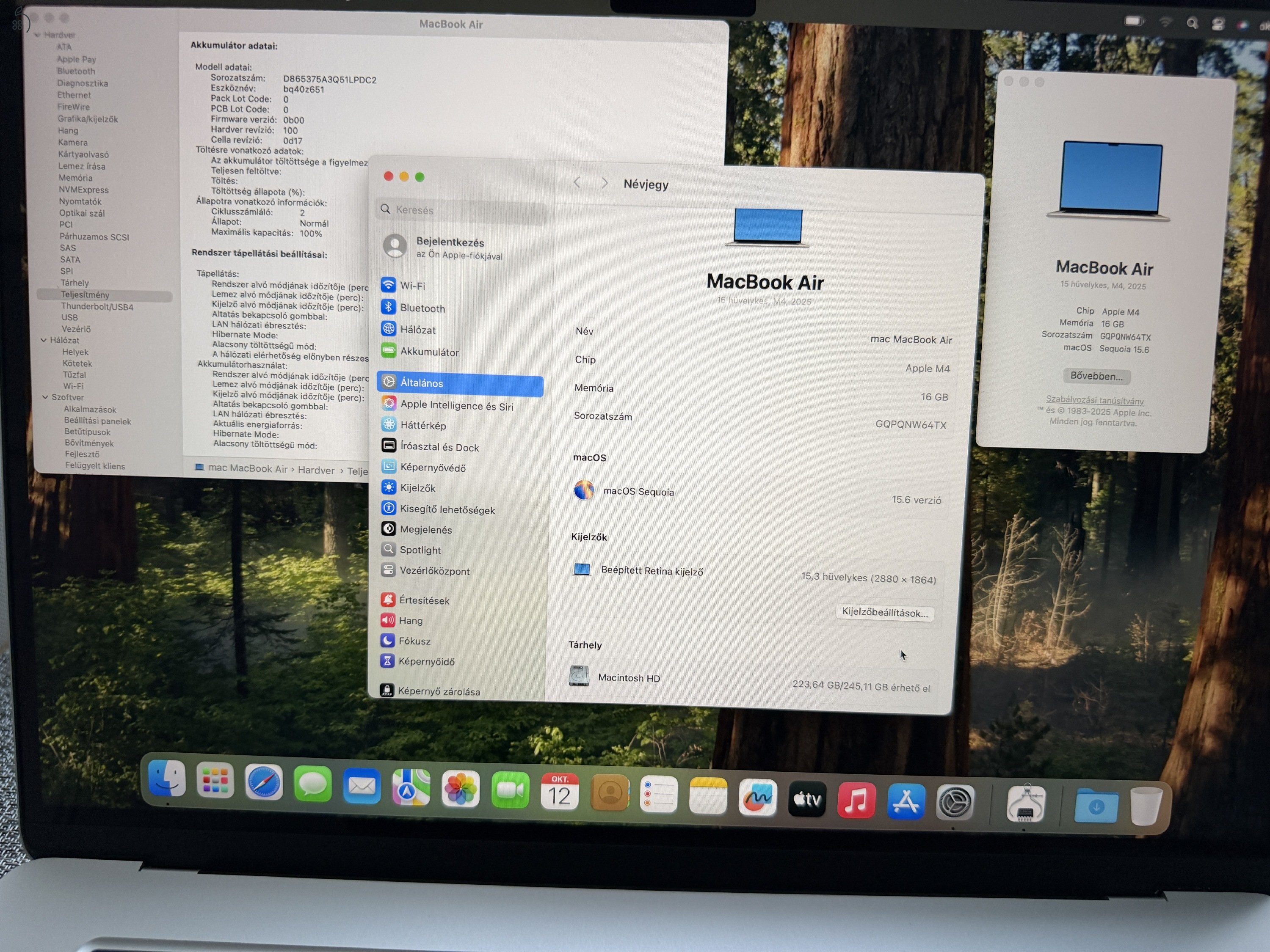Open Calendar showing OKT. 12
Viewport: 1270px width, 952px height.
560,792
